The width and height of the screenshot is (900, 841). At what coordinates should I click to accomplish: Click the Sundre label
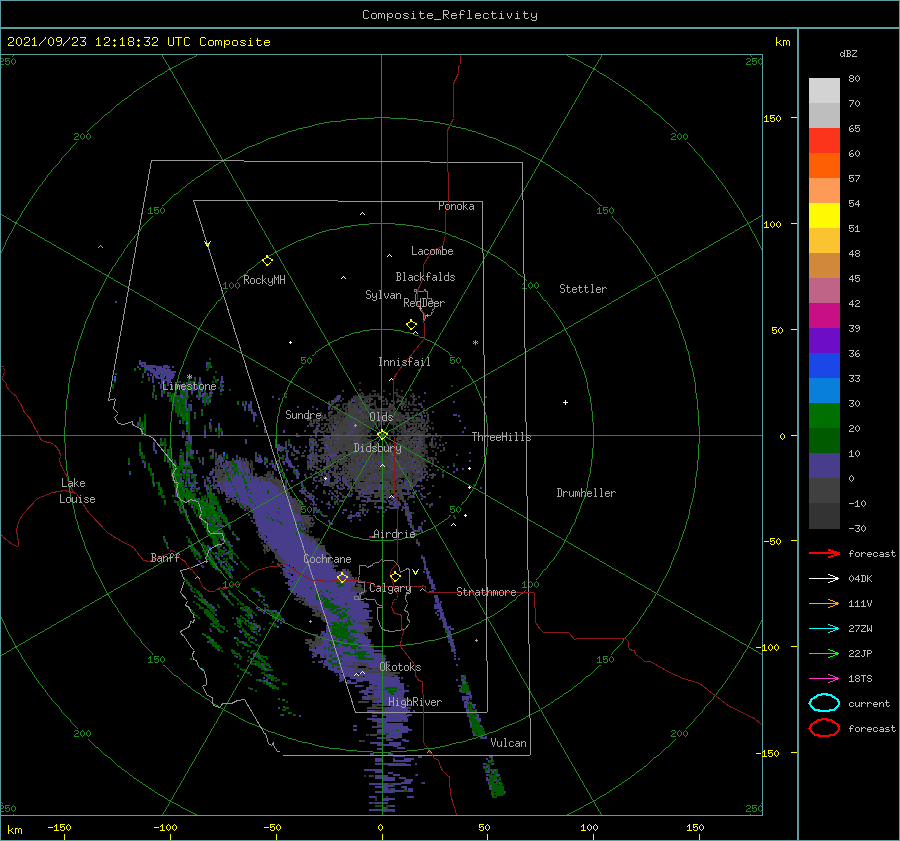[303, 414]
